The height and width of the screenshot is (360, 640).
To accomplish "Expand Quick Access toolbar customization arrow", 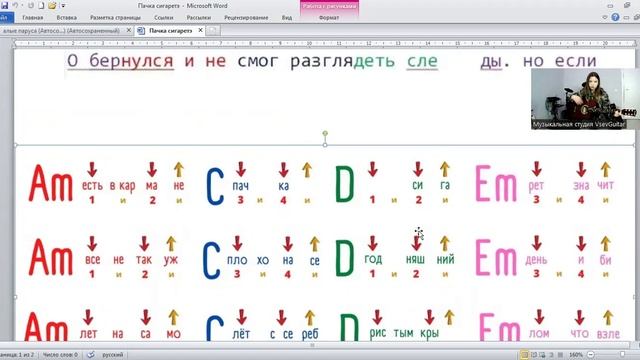I will pos(63,6).
